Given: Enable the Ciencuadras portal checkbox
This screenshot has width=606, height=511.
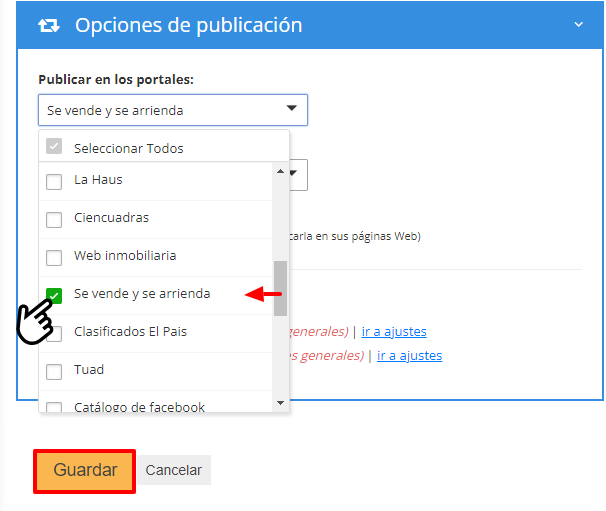Looking at the screenshot, I should (x=55, y=219).
